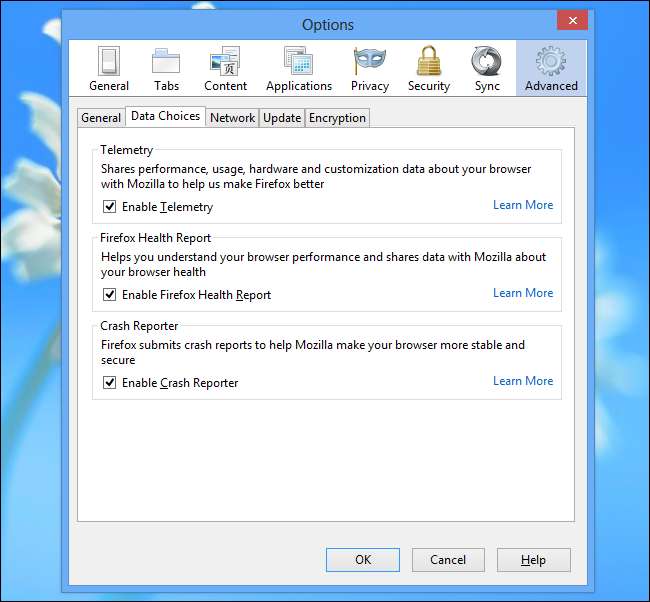Switch to the Network tab
The height and width of the screenshot is (602, 650).
[232, 118]
